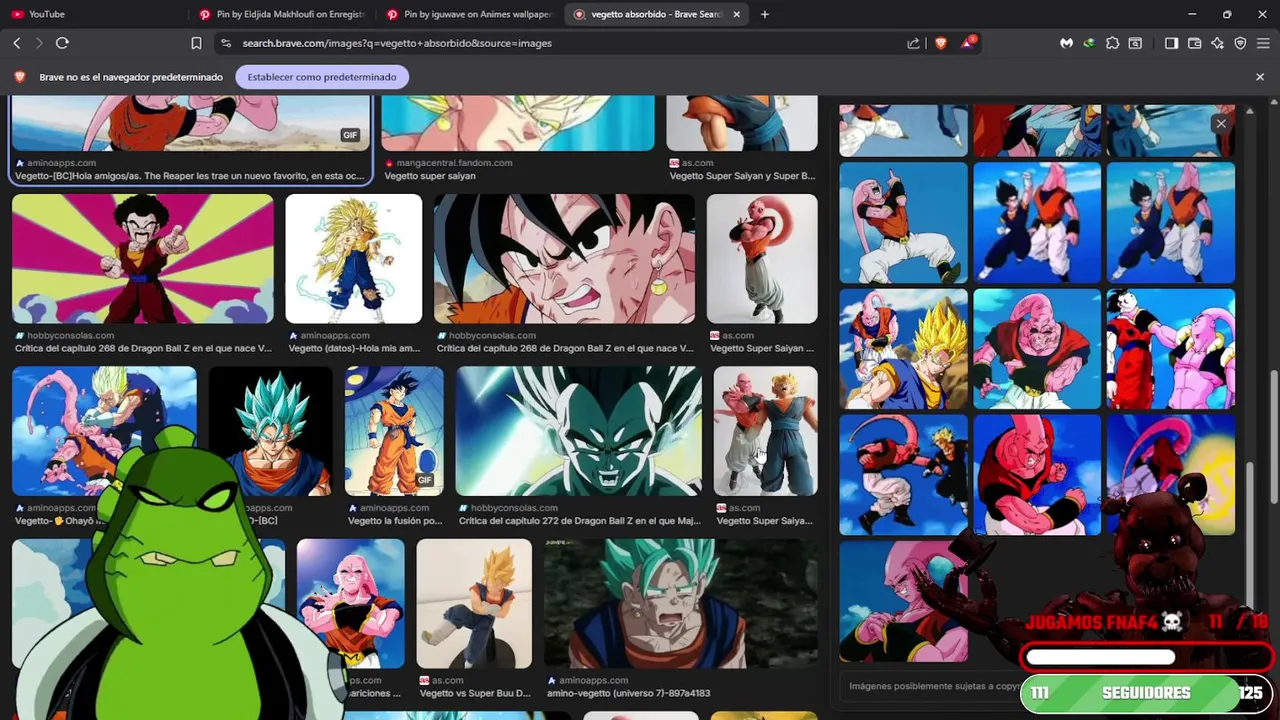Open Buu arms crossed thumbnail
This screenshot has width=1280, height=720.
click(351, 603)
